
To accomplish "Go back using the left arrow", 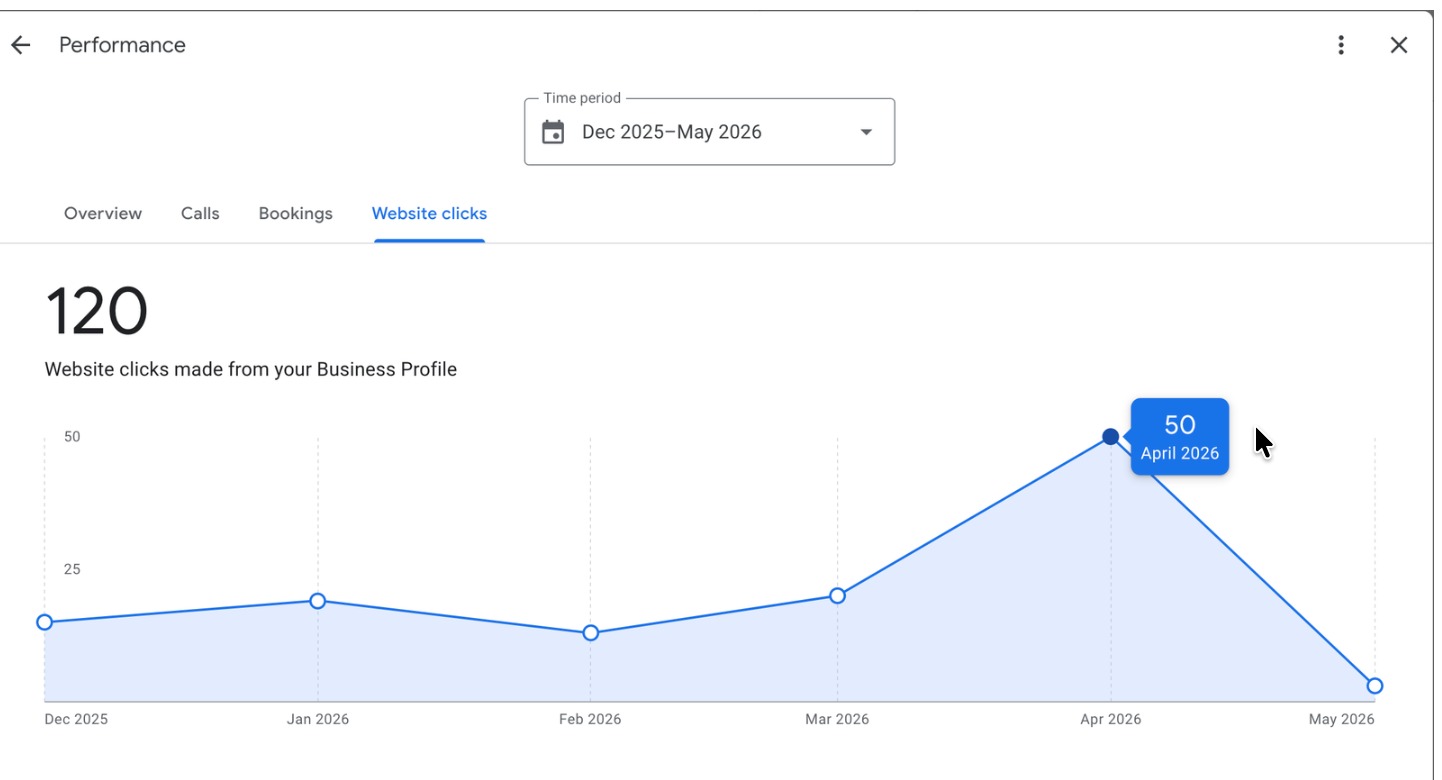I will 20,45.
